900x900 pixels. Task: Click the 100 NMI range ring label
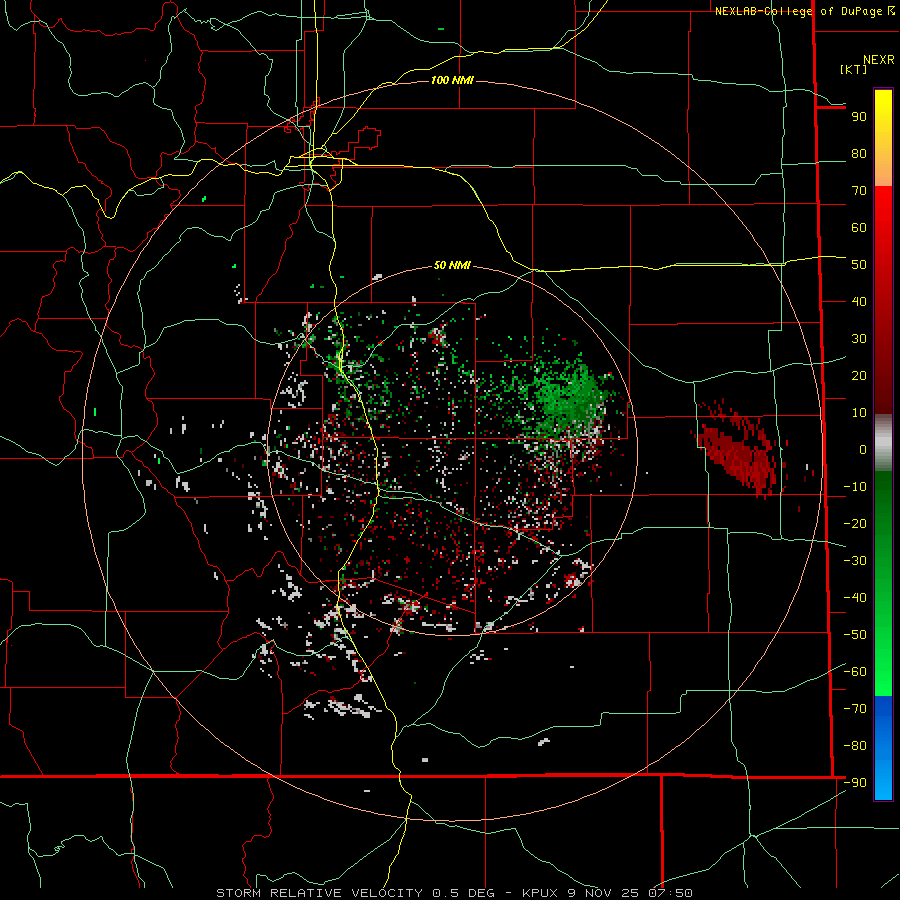(452, 80)
